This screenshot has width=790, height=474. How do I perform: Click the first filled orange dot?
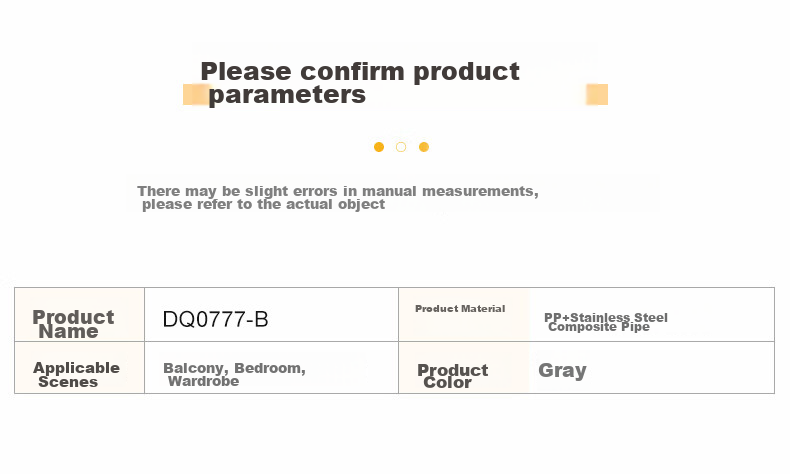pos(379,147)
